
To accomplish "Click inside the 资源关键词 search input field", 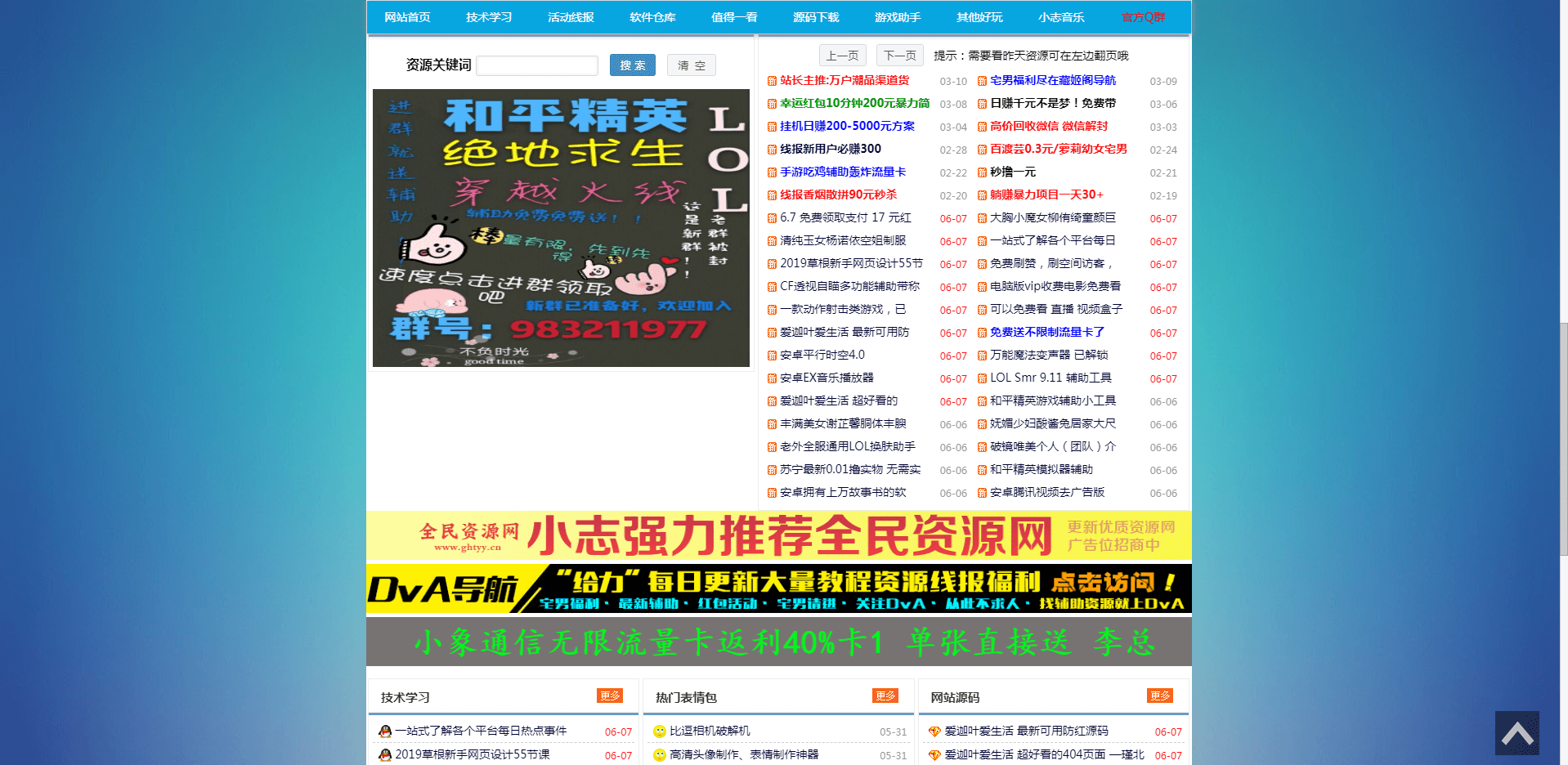I will click(536, 65).
